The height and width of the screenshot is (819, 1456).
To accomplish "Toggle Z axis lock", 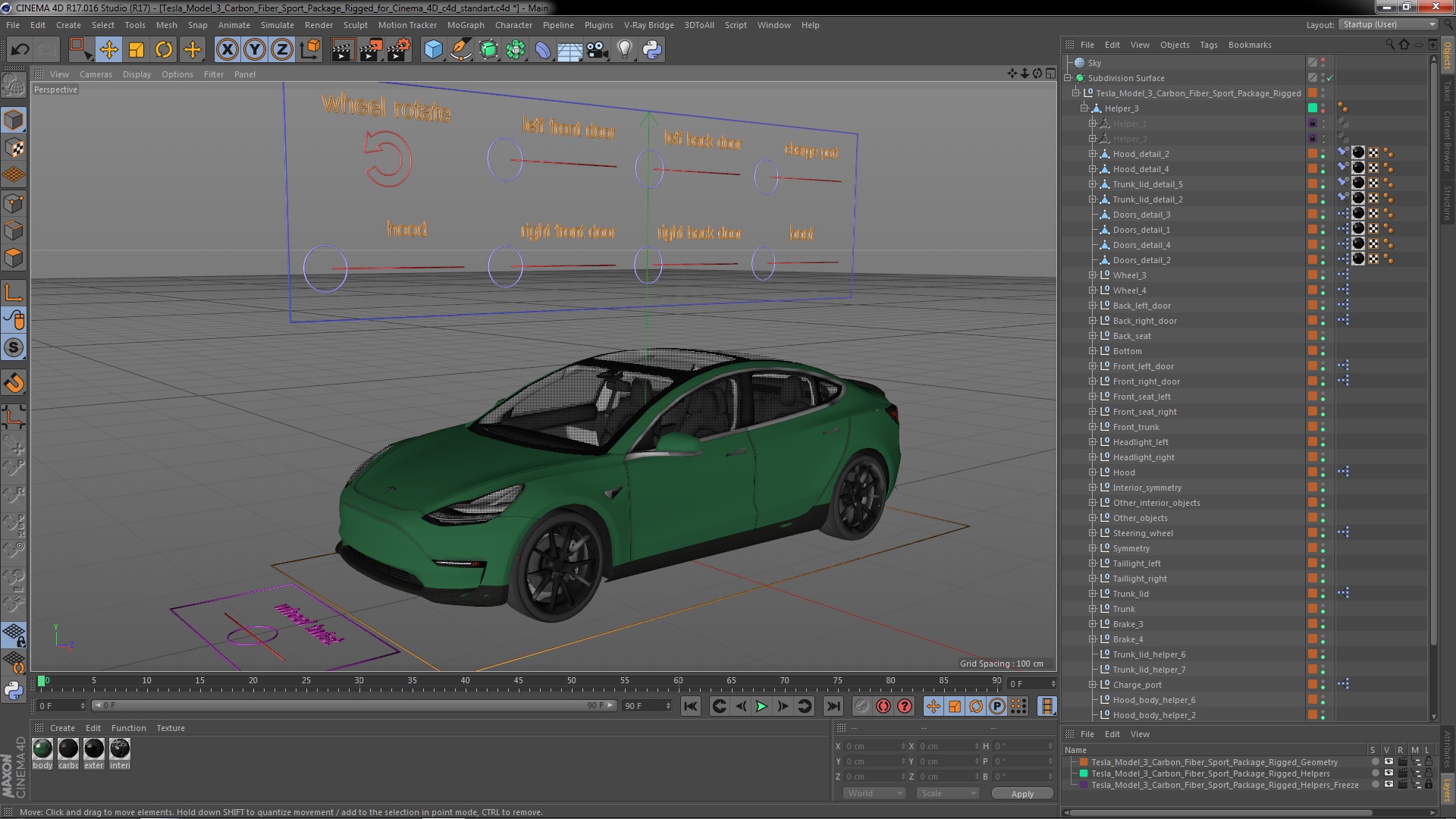I will tap(282, 50).
